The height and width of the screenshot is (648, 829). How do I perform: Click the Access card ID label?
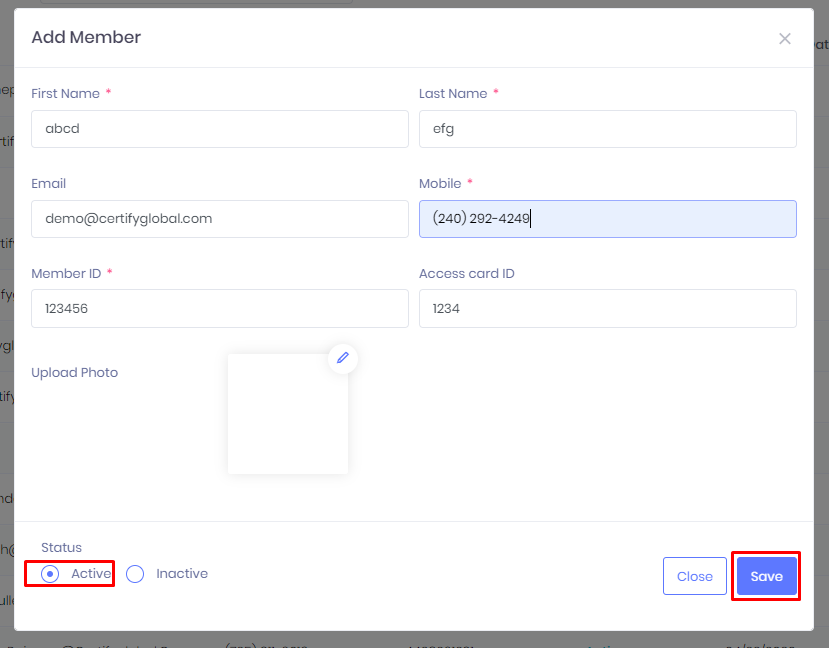[466, 274]
